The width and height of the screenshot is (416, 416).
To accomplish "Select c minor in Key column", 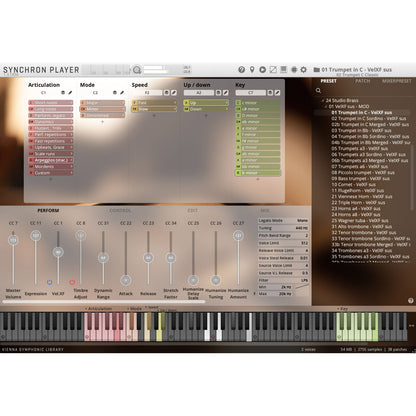I will coord(258,103).
